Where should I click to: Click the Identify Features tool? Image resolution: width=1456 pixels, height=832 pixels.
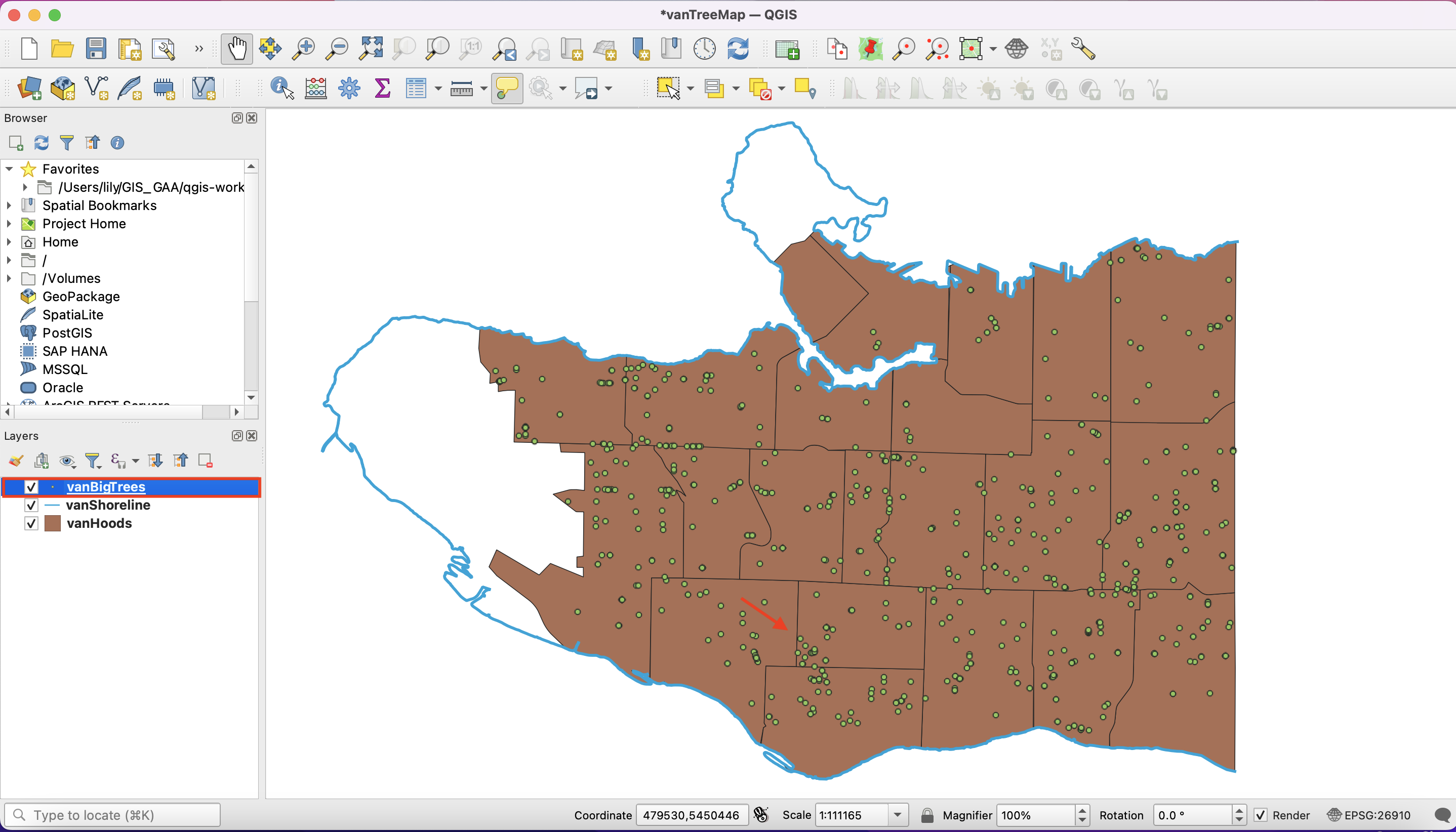[281, 89]
